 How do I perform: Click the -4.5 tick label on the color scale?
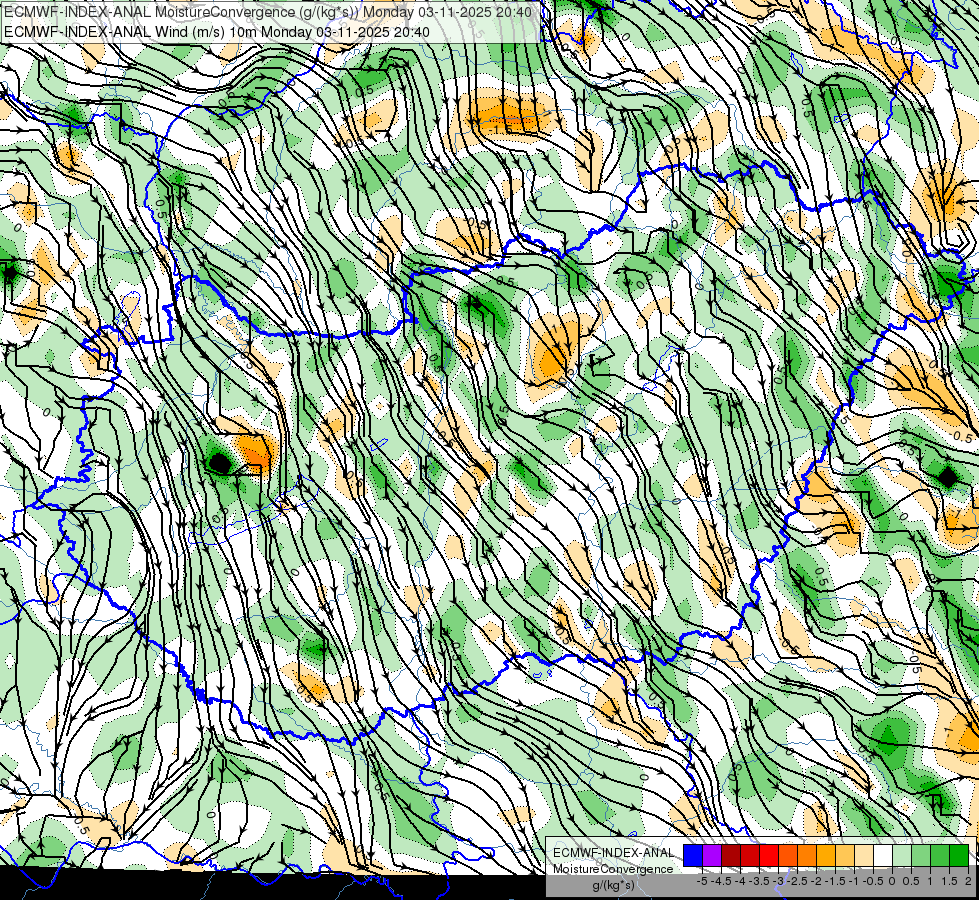click(x=721, y=881)
